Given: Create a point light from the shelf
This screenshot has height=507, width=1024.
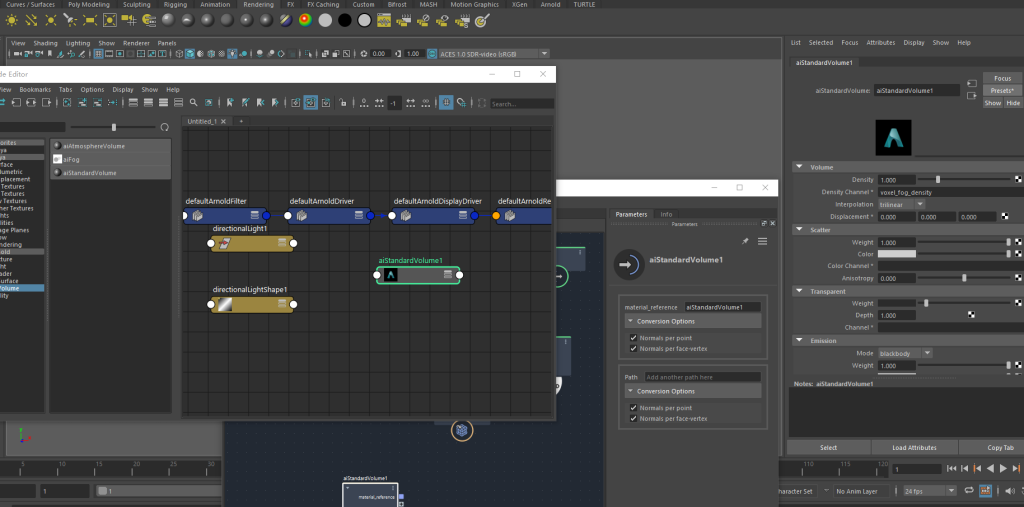Looking at the screenshot, I should click(50, 20).
